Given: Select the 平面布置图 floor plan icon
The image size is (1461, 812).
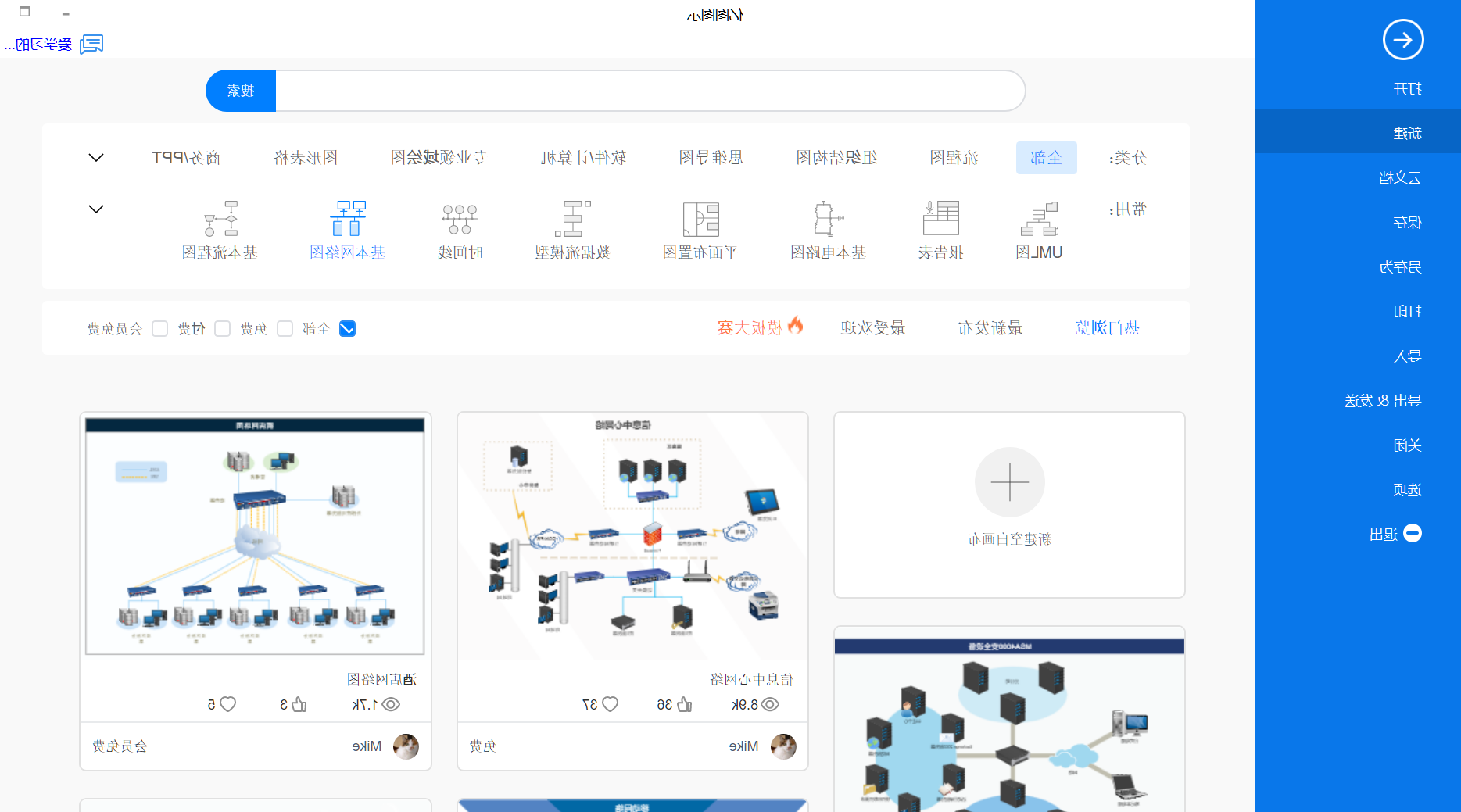Looking at the screenshot, I should [700, 219].
